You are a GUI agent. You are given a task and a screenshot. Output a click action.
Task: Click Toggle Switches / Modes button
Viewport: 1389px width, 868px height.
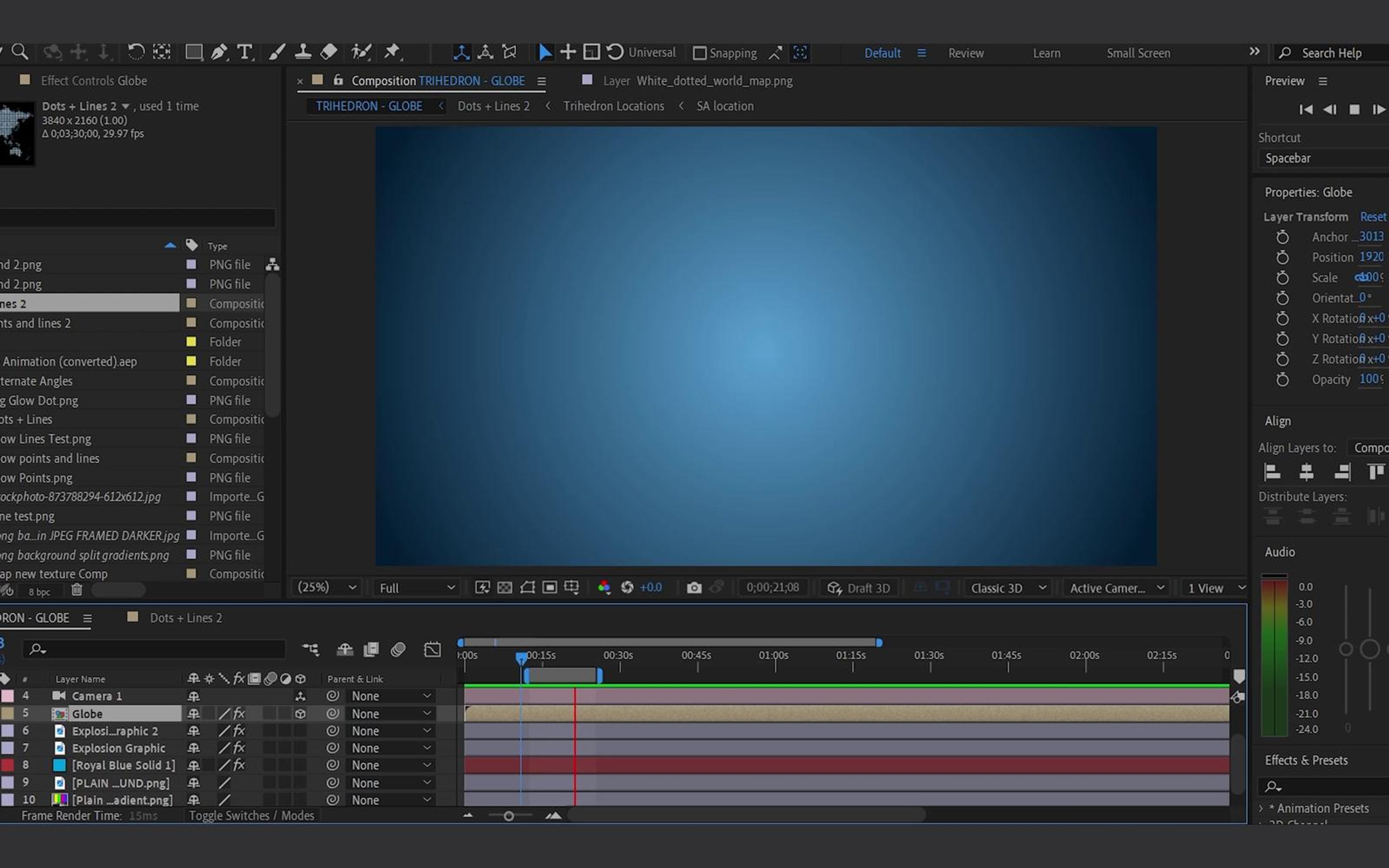251,815
